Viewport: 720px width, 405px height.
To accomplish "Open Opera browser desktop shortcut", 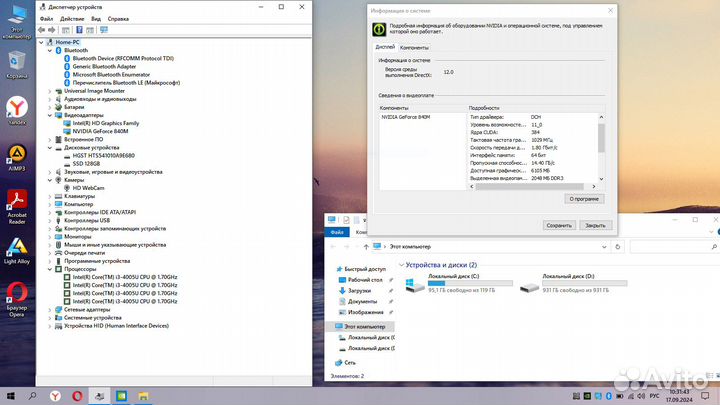I will click(x=17, y=299).
